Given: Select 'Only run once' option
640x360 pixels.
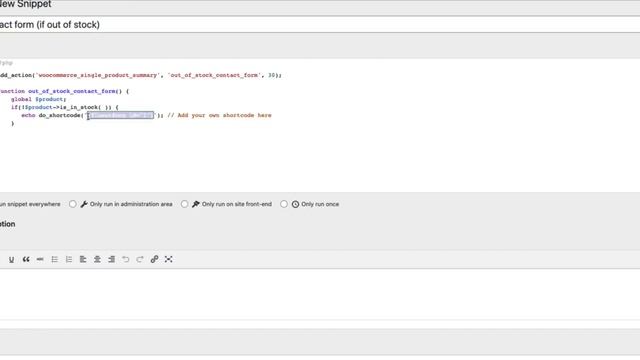Looking at the screenshot, I should (x=284, y=204).
